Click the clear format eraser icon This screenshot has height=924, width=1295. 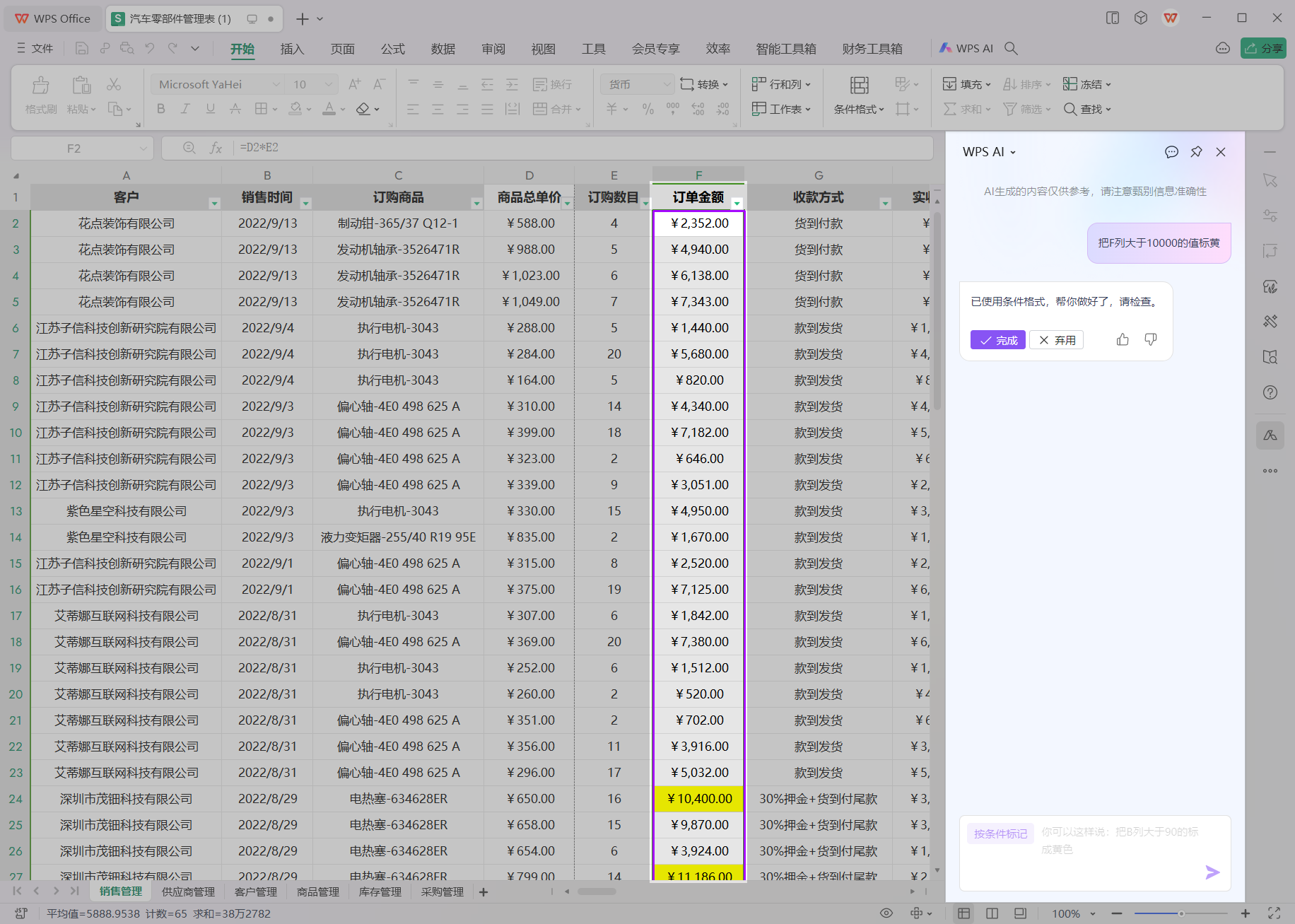363,109
